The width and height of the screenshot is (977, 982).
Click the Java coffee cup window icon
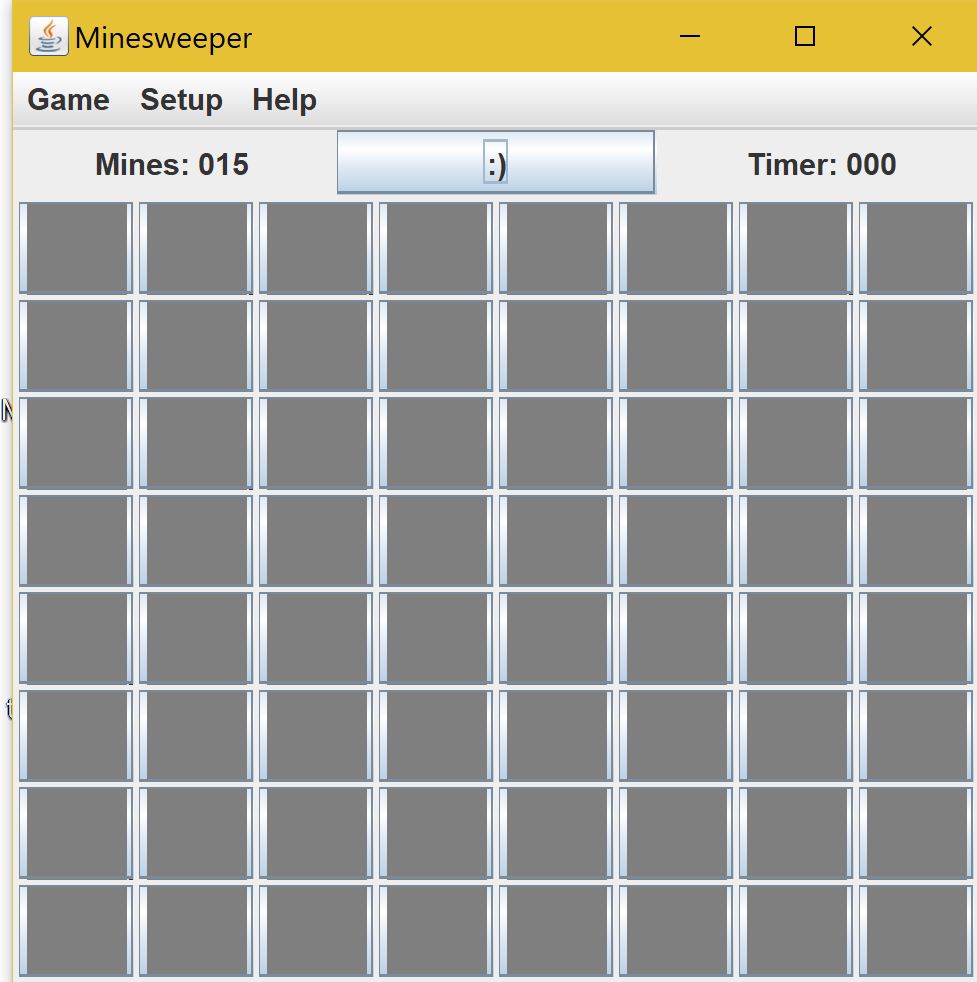[49, 36]
